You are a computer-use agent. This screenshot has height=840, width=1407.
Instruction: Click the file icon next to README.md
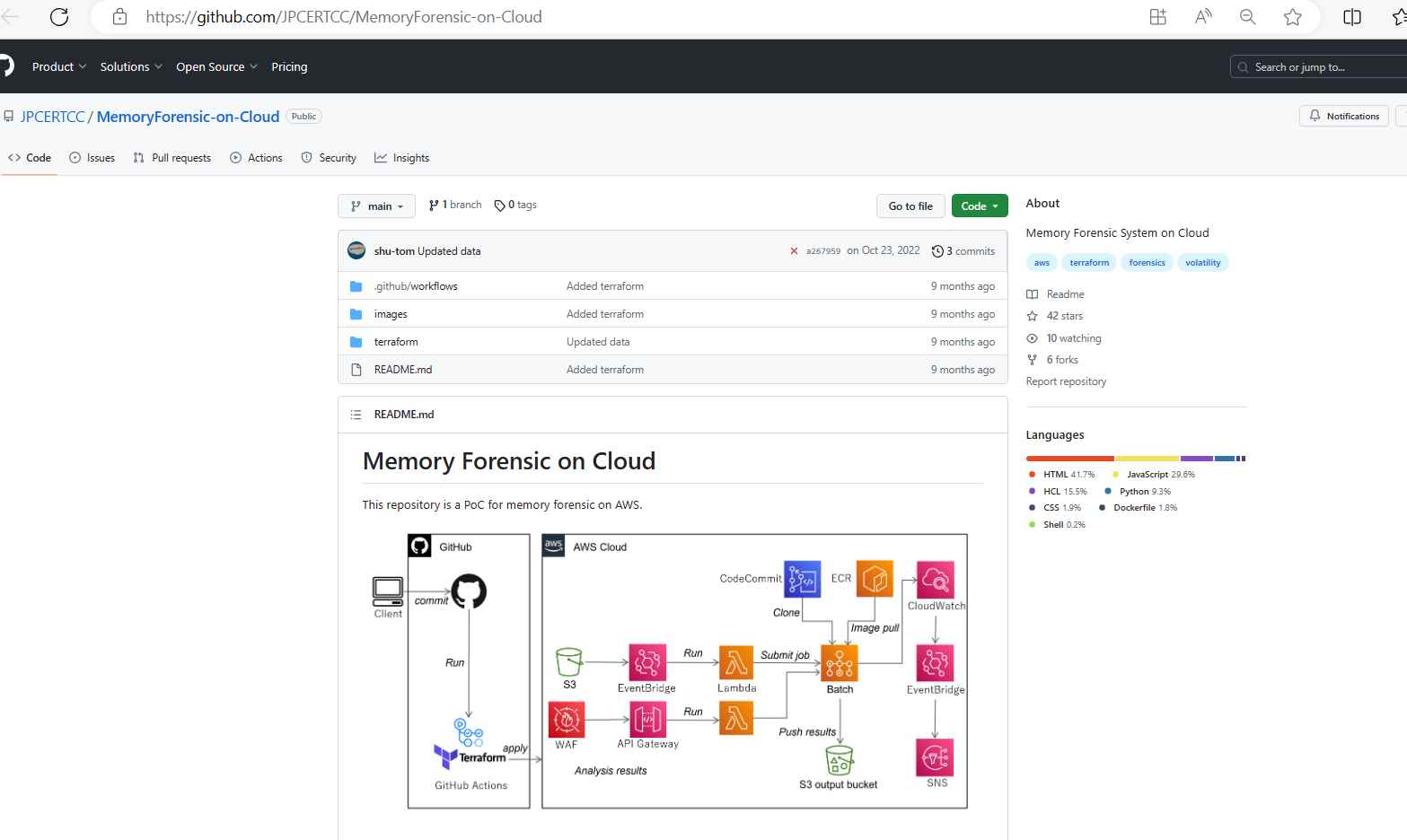pos(356,369)
